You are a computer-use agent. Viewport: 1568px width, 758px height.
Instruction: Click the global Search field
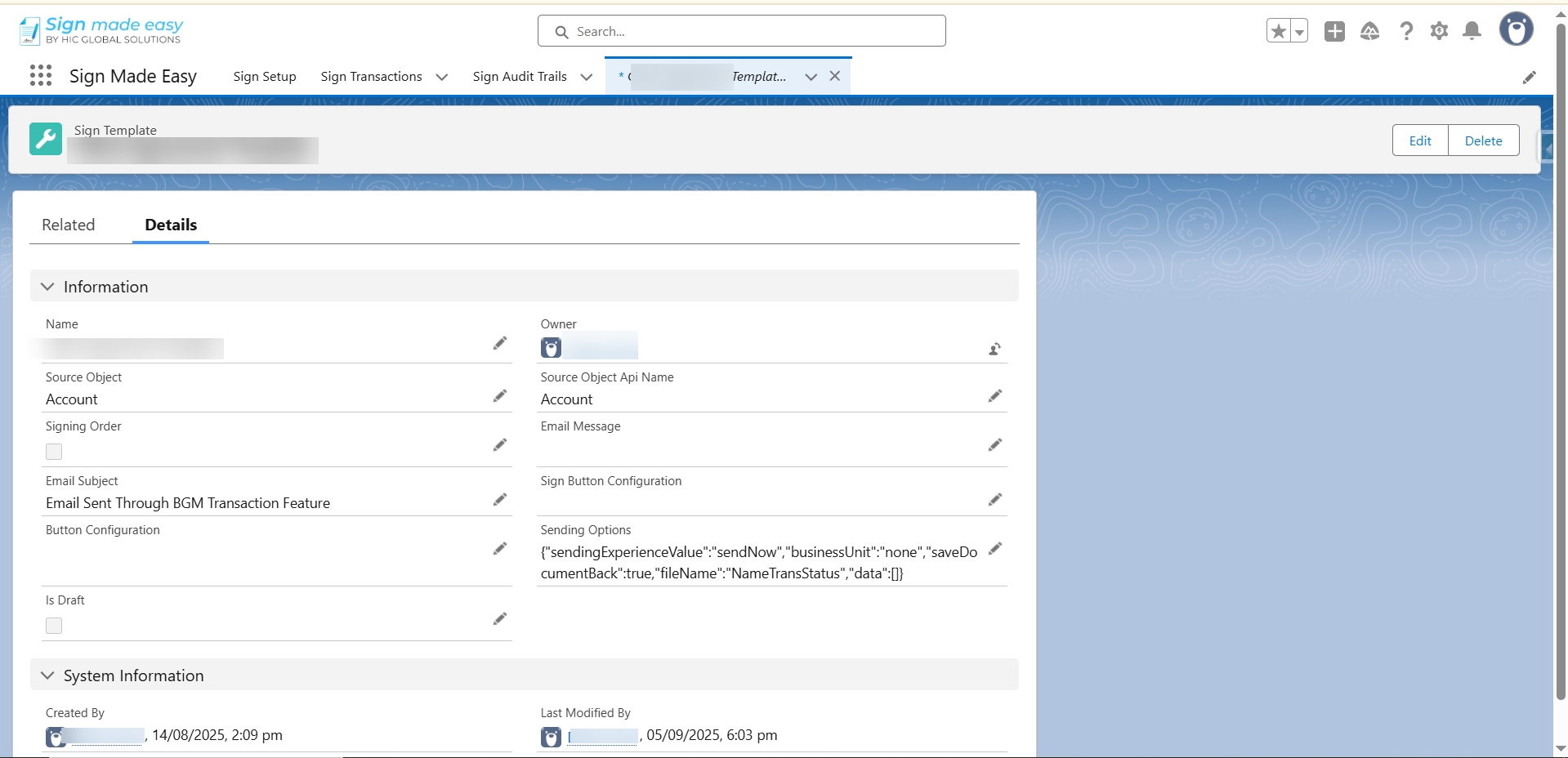click(x=742, y=31)
